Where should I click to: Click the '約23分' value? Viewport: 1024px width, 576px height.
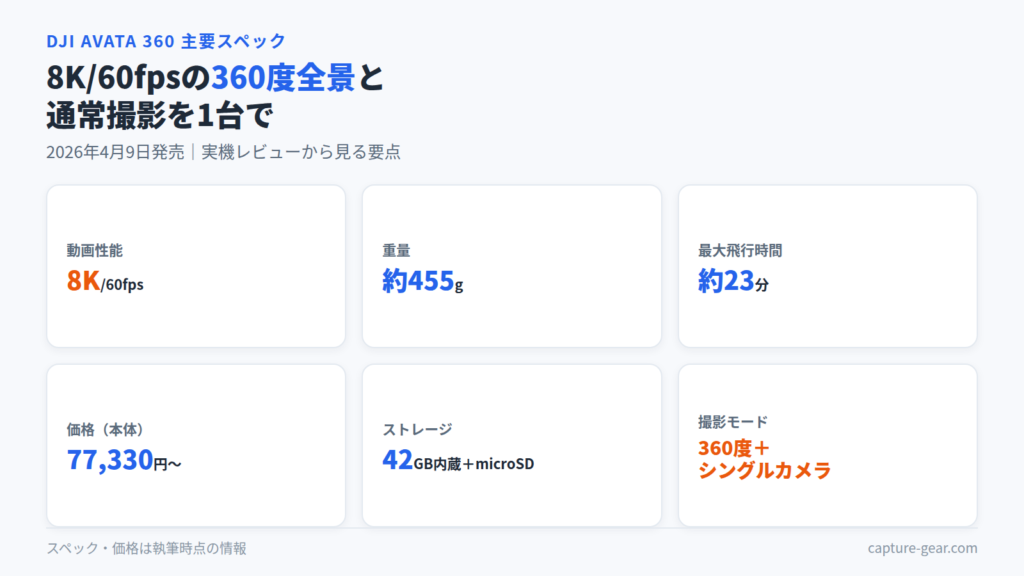pos(733,281)
